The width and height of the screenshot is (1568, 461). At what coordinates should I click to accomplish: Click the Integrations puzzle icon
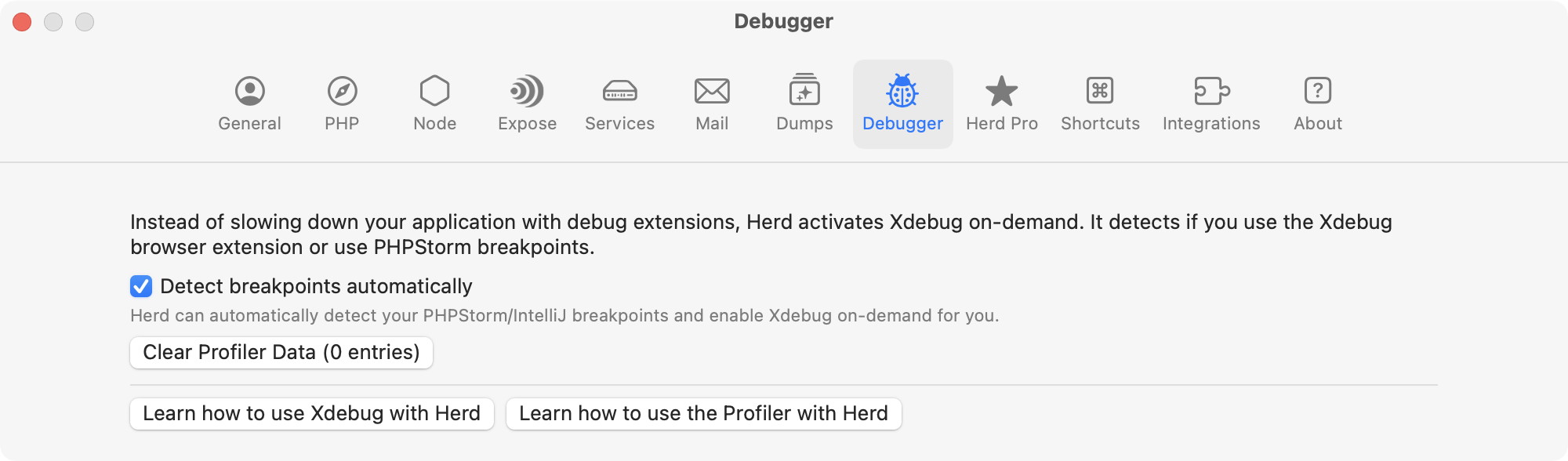coord(1210,92)
